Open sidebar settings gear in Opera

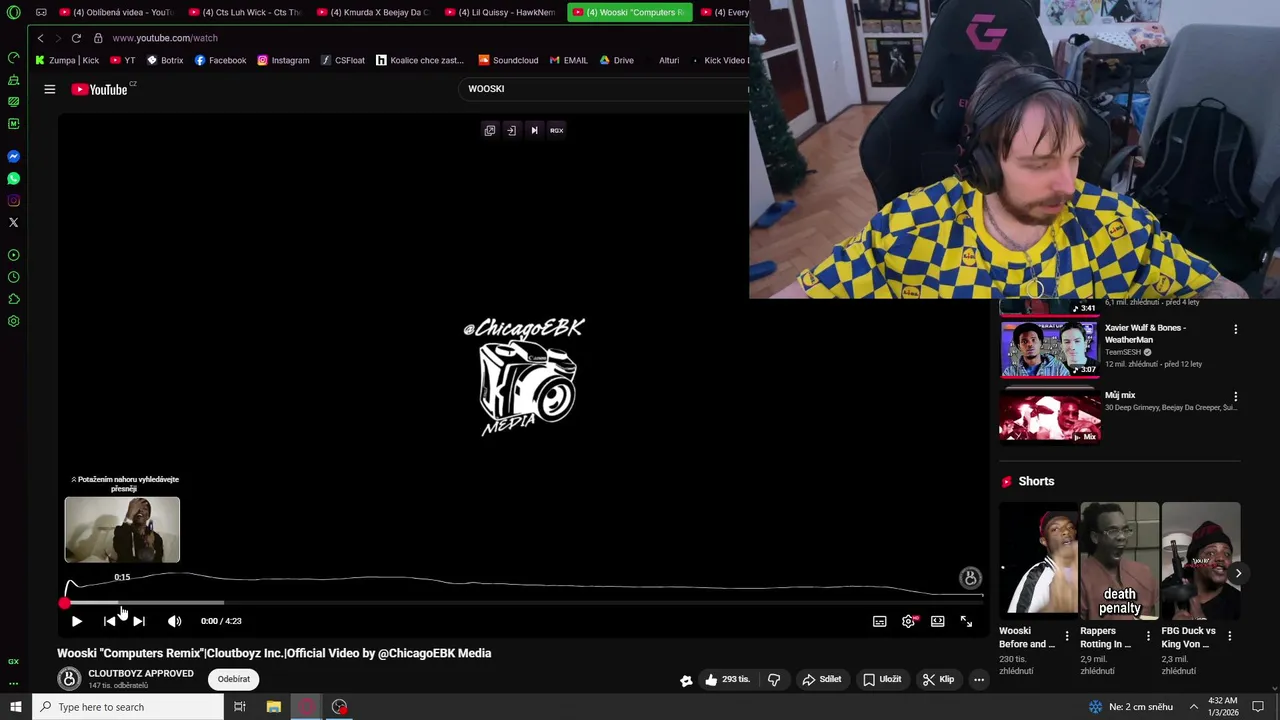pyautogui.click(x=14, y=322)
